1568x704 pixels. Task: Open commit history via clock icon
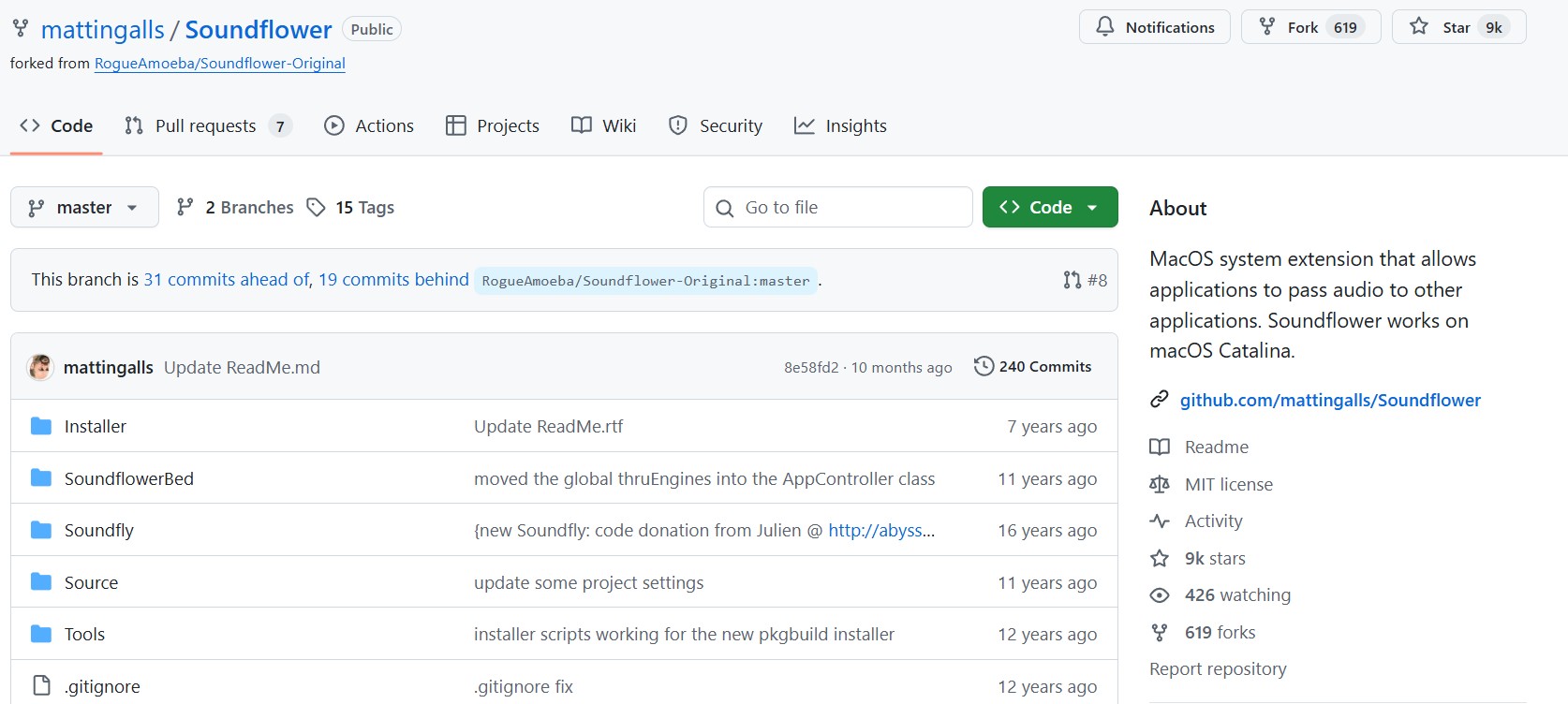[x=984, y=366]
